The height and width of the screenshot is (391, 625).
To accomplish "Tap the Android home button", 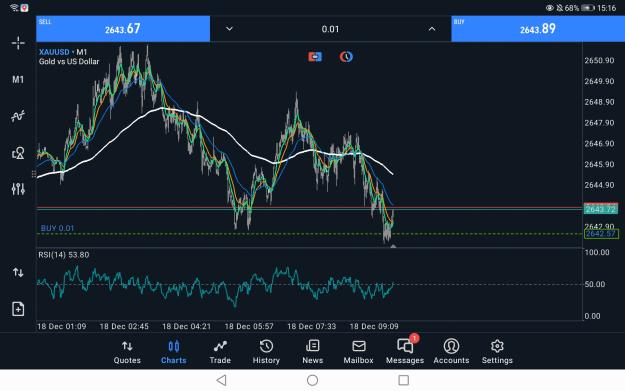I will pyautogui.click(x=312, y=380).
